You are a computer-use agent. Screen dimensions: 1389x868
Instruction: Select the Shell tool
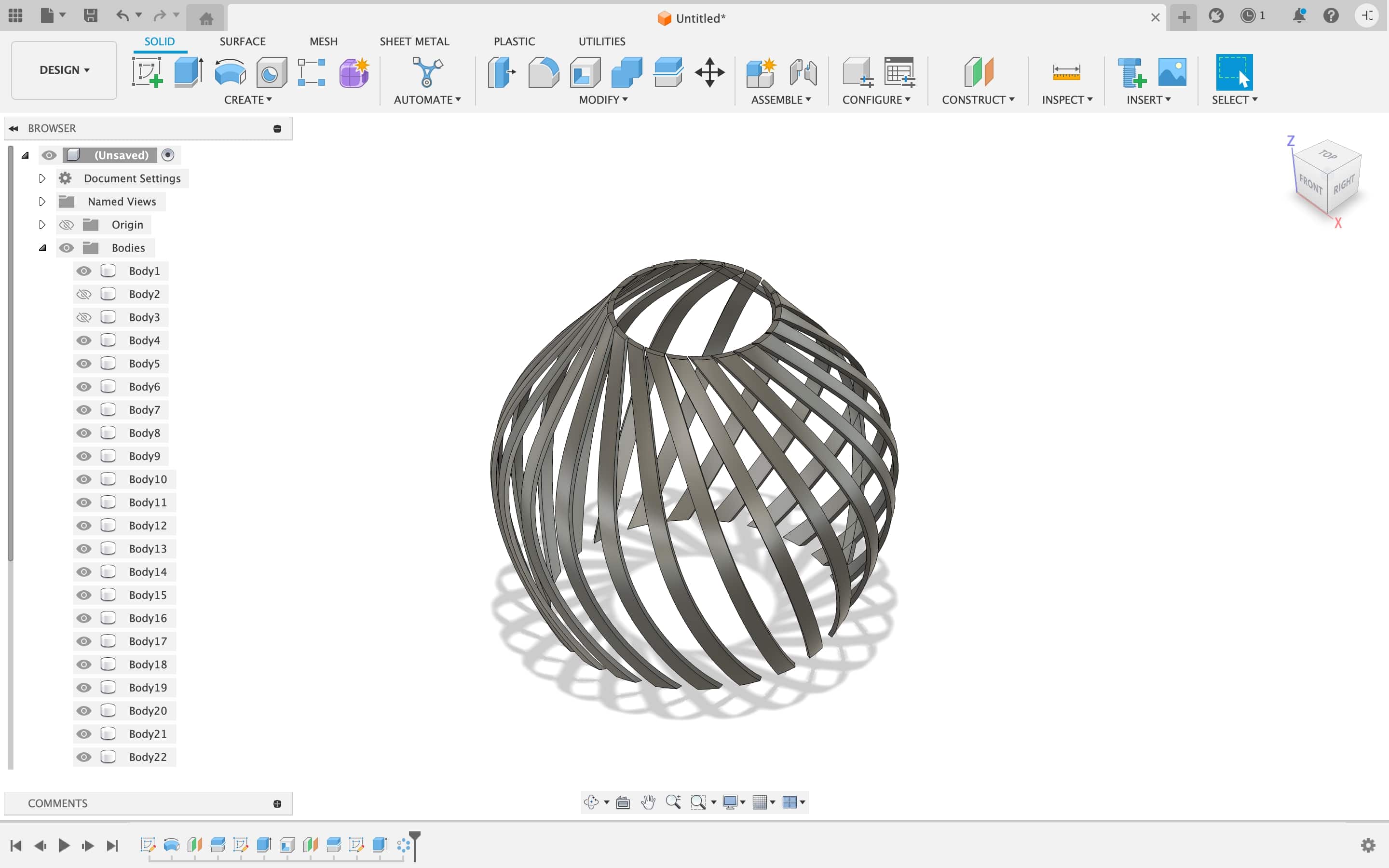click(585, 72)
